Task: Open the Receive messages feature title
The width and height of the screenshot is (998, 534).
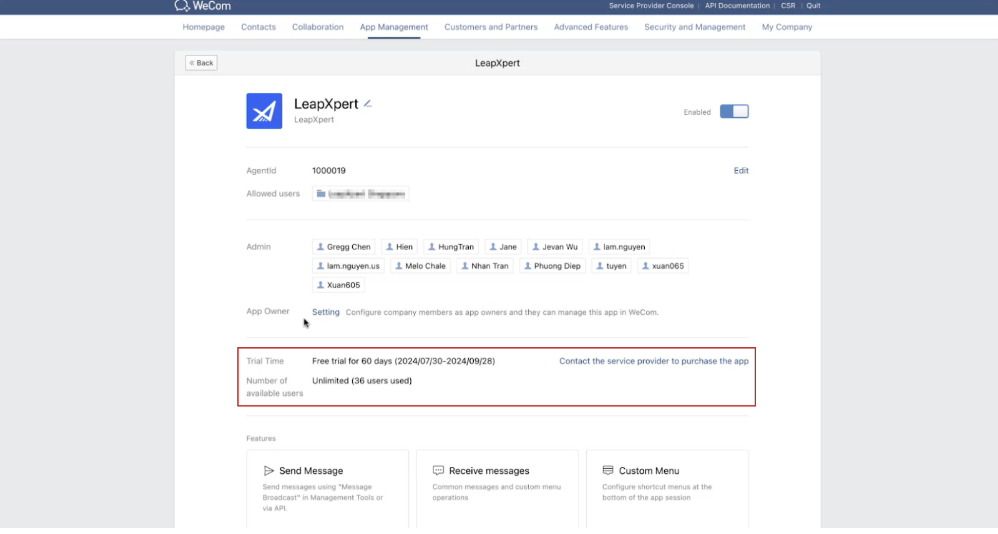Action: (489, 471)
